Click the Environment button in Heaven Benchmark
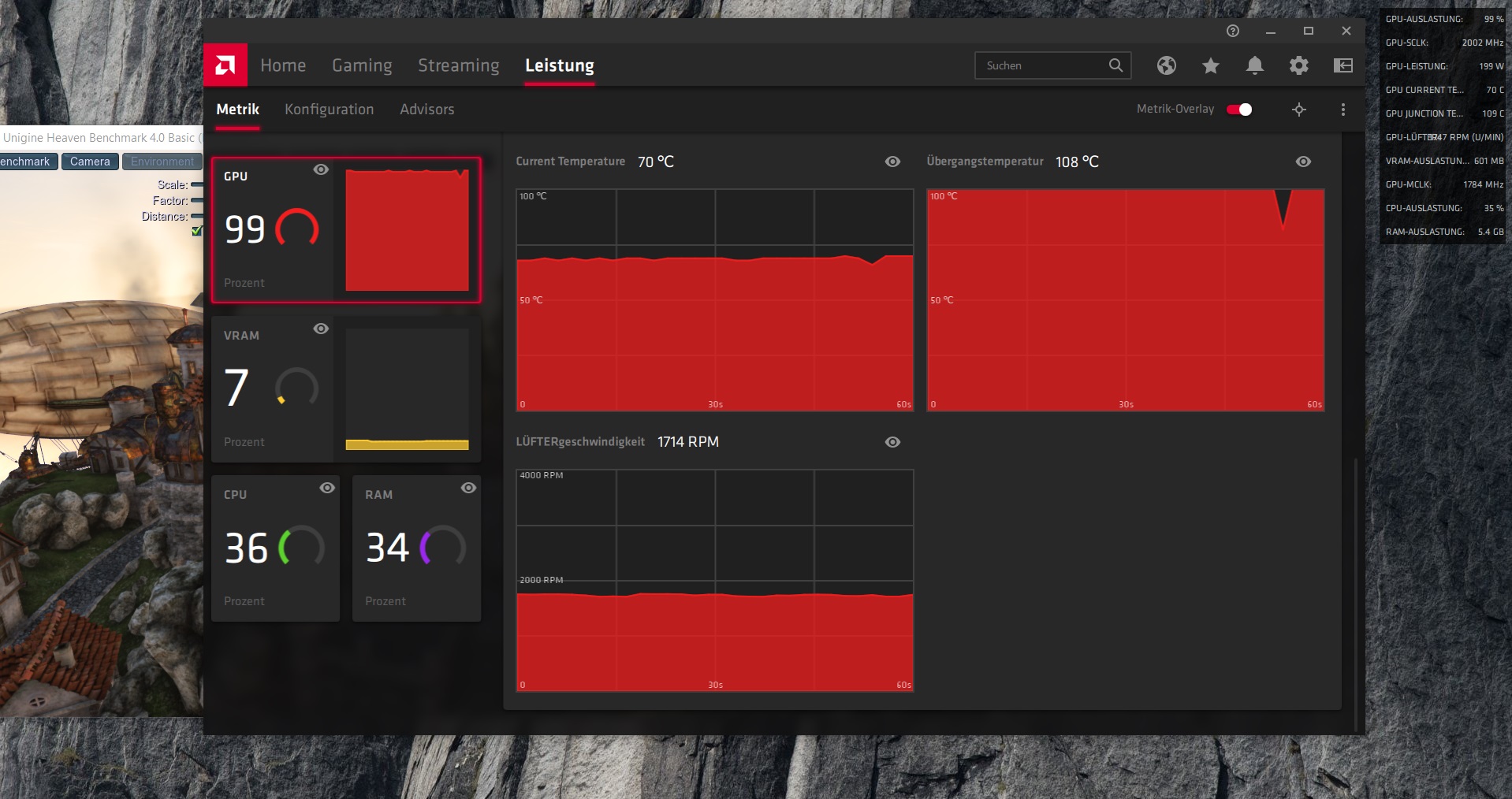 click(x=162, y=162)
